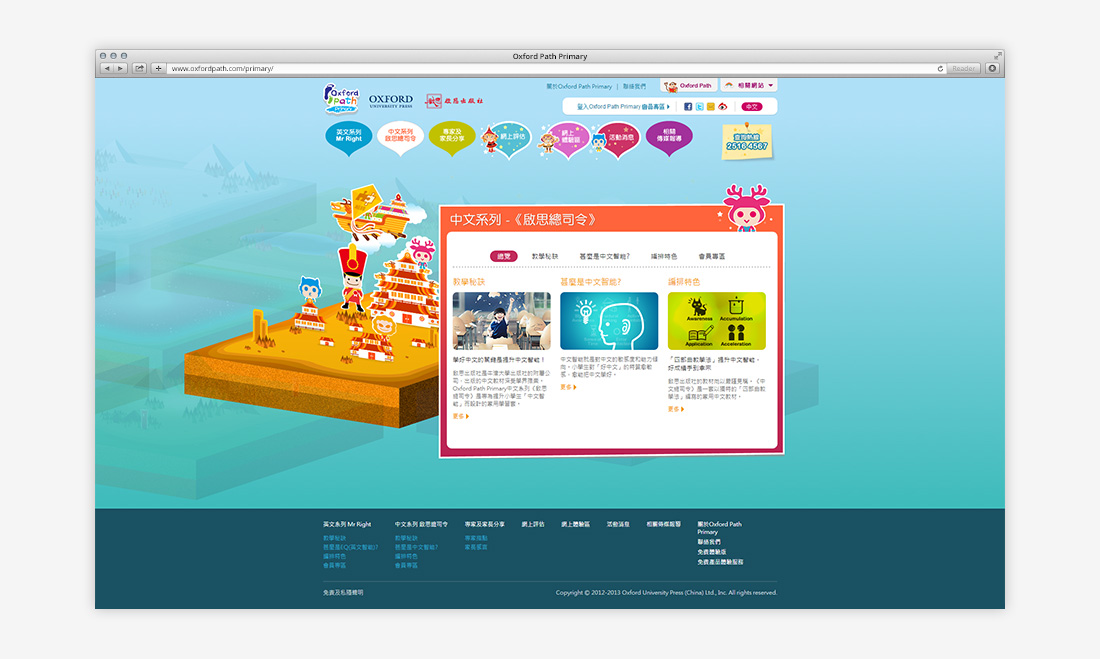The height and width of the screenshot is (659, 1100).
Task: Open the footer 關於Oxford Path Primary link
Action: coord(719,528)
